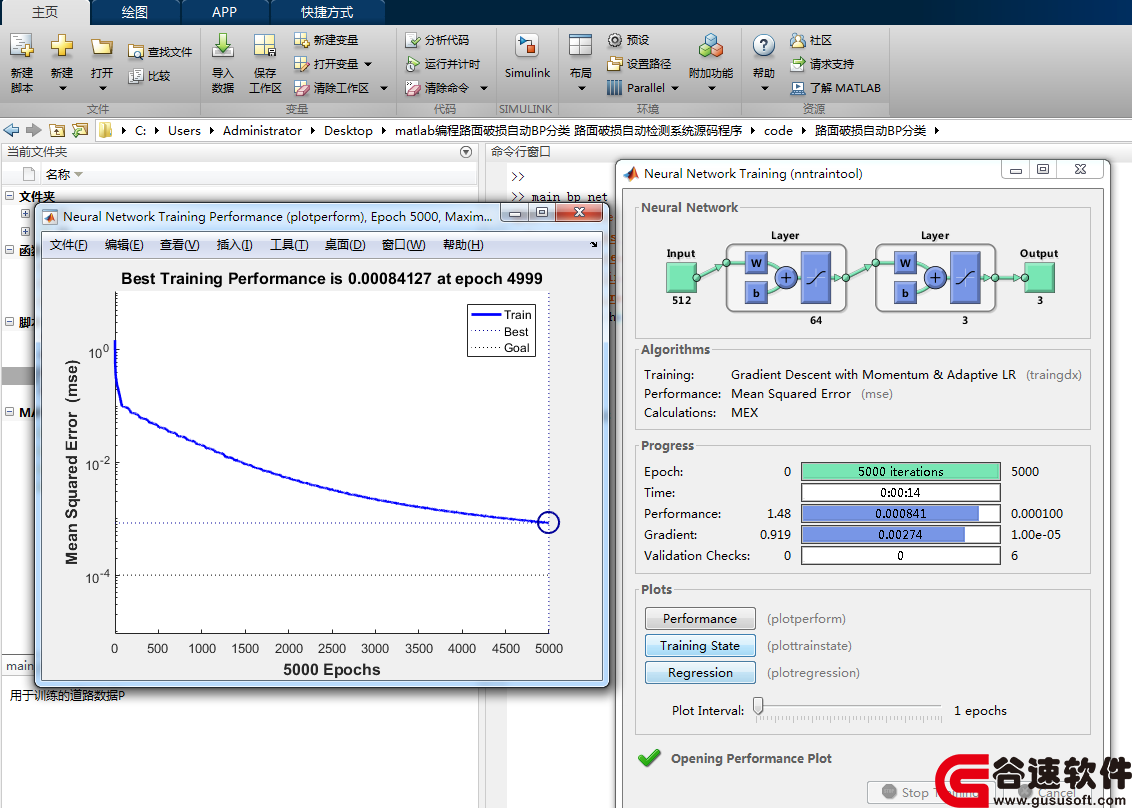1132x808 pixels.
Task: Switch to the Shortcuts (快捷方式) tab
Action: [x=327, y=12]
